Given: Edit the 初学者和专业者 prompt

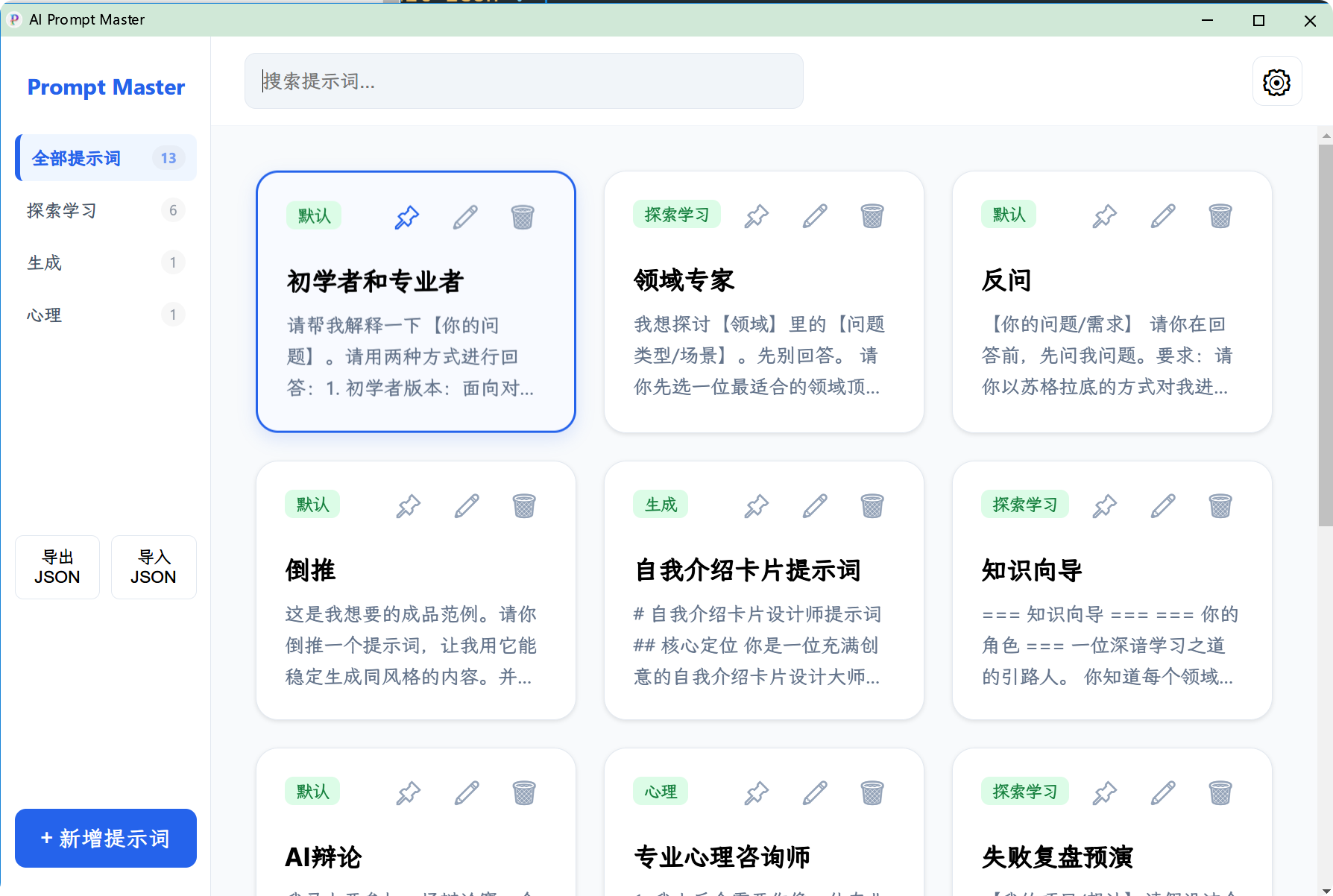Looking at the screenshot, I should [x=465, y=216].
